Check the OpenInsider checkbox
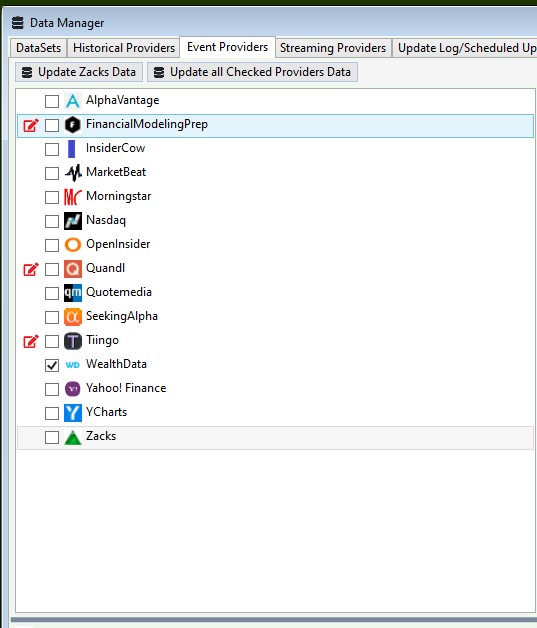 52,246
